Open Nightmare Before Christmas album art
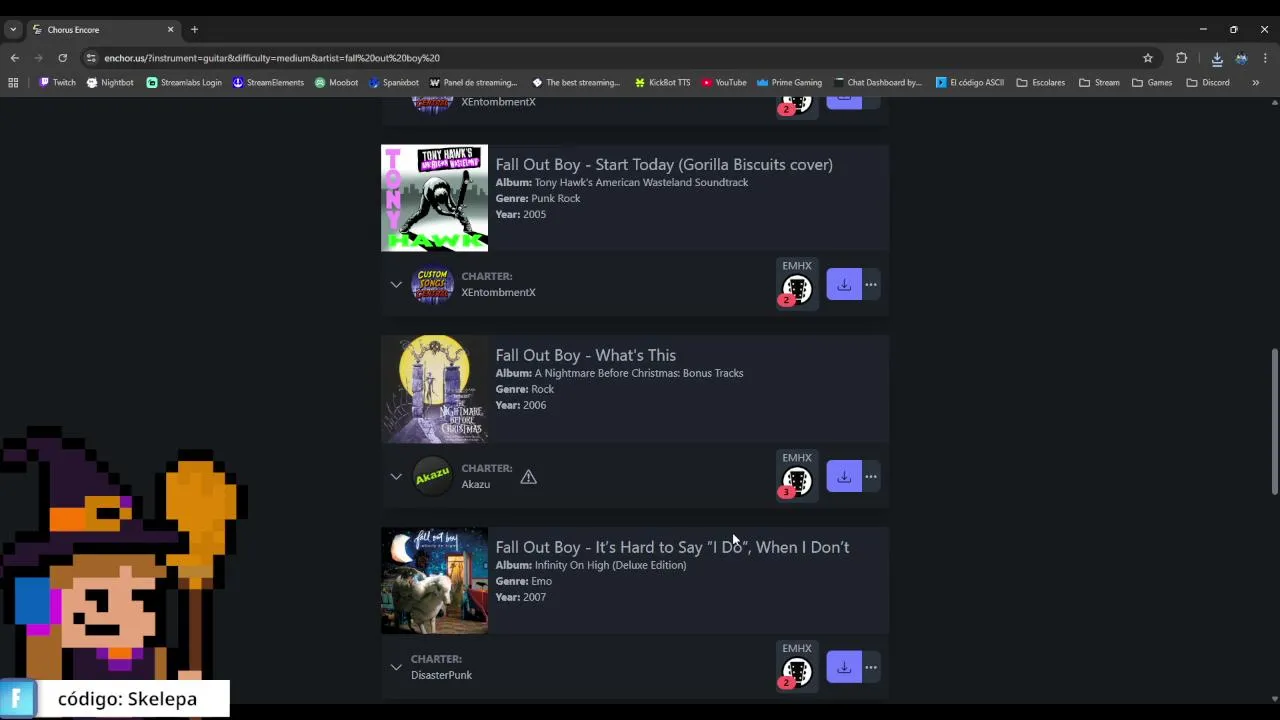The height and width of the screenshot is (720, 1280). coord(434,389)
